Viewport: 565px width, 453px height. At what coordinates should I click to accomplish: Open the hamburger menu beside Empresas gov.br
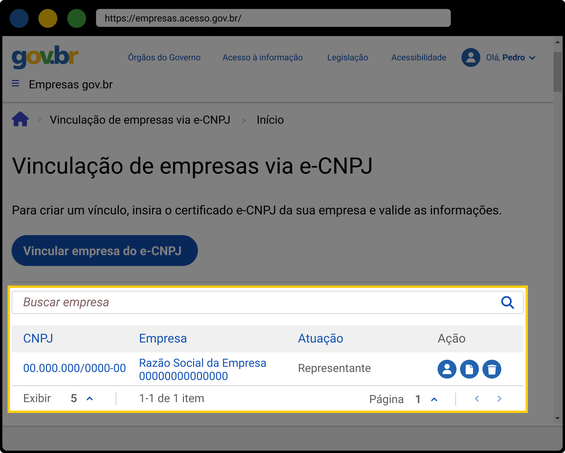point(15,84)
